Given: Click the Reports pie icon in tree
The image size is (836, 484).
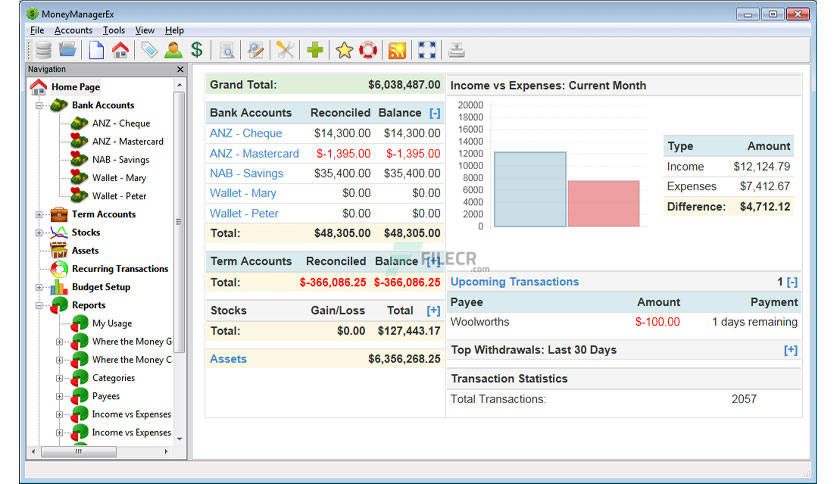Looking at the screenshot, I should tap(59, 305).
